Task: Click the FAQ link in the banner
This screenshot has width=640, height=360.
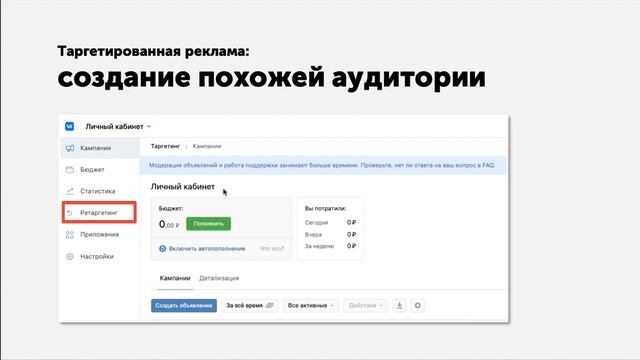Action: tap(489, 165)
